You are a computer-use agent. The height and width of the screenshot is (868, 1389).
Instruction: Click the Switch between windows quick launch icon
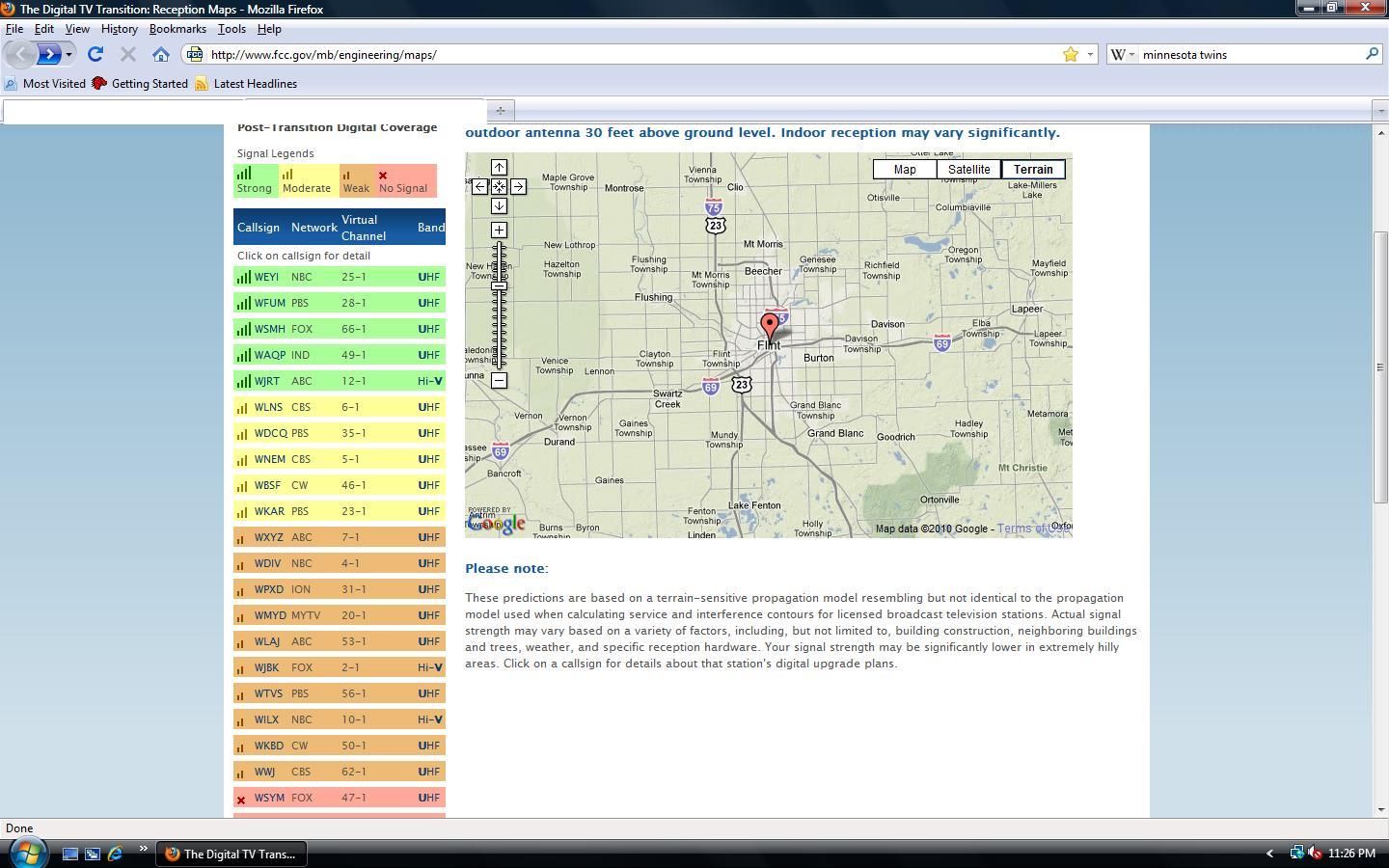point(93,854)
